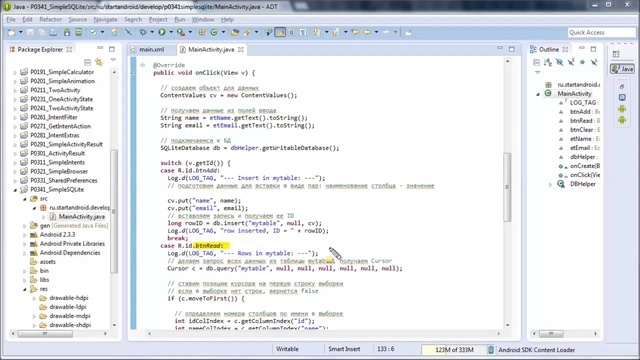The image size is (640, 360).
Task: Open the Project menu
Action: pyautogui.click(x=158, y=19)
